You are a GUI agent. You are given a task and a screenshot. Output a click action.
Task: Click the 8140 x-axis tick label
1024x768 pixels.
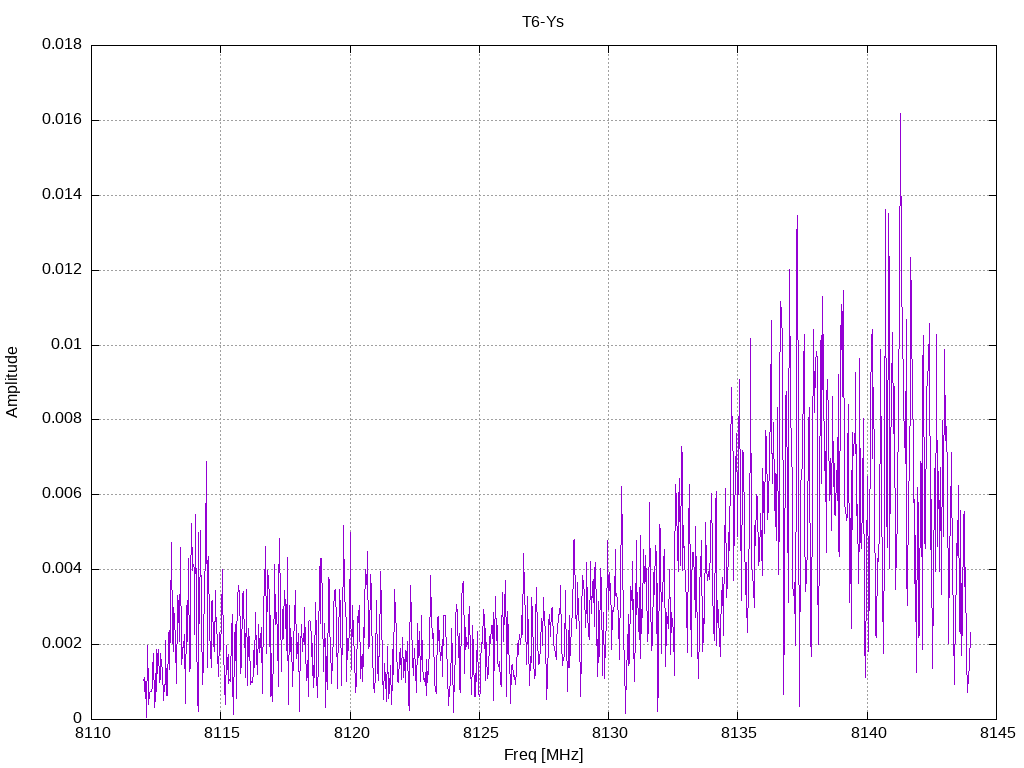point(868,733)
